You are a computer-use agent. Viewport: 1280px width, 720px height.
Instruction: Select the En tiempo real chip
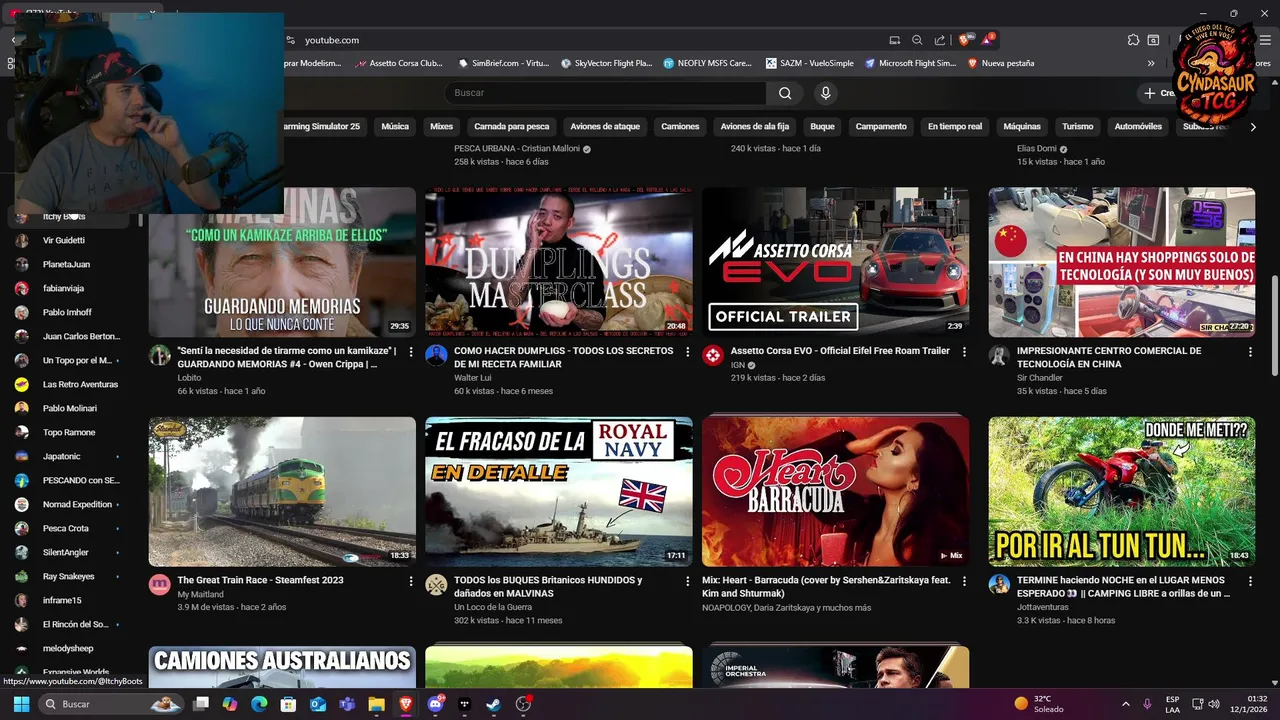click(x=955, y=127)
